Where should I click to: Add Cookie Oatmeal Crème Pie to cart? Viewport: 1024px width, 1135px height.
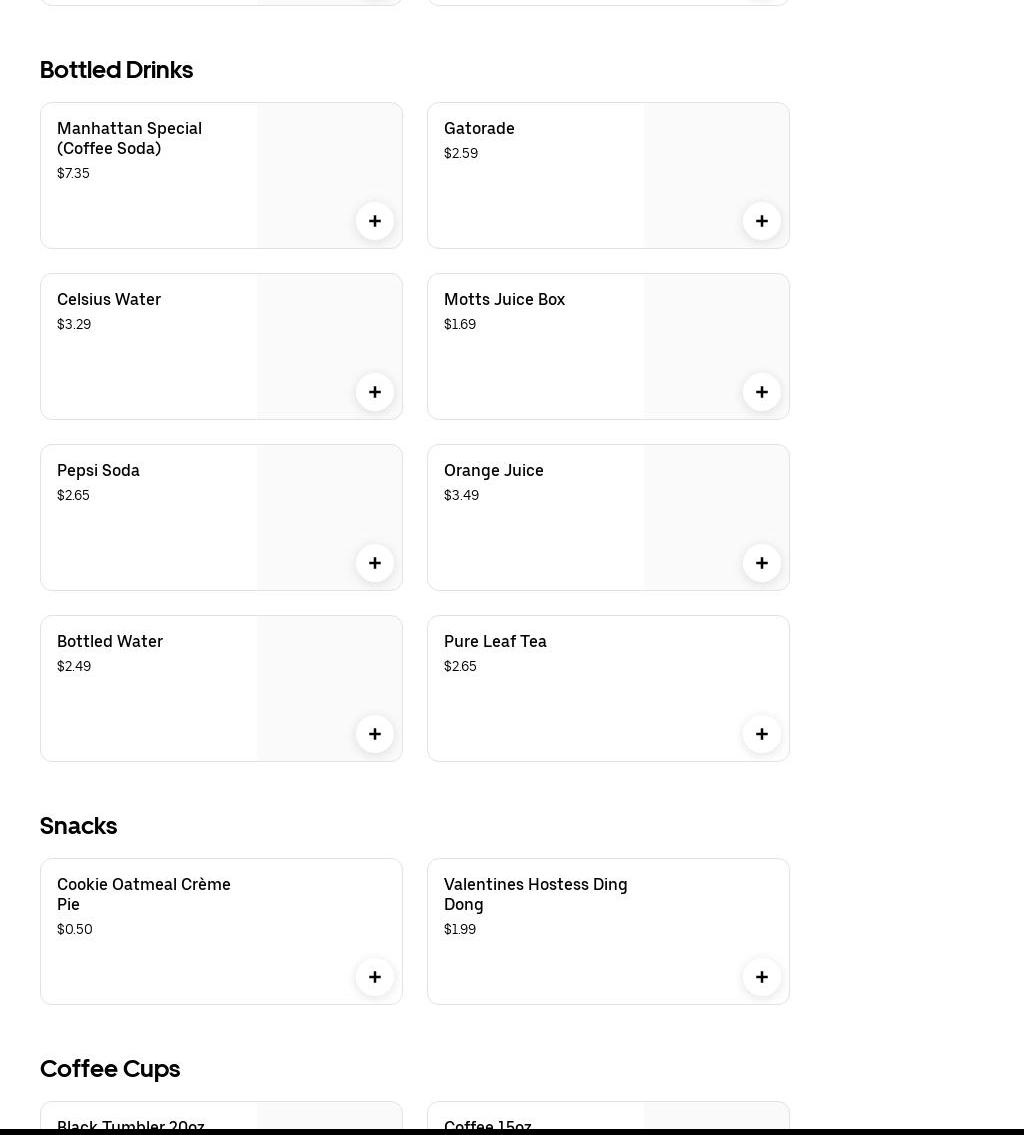pos(375,977)
